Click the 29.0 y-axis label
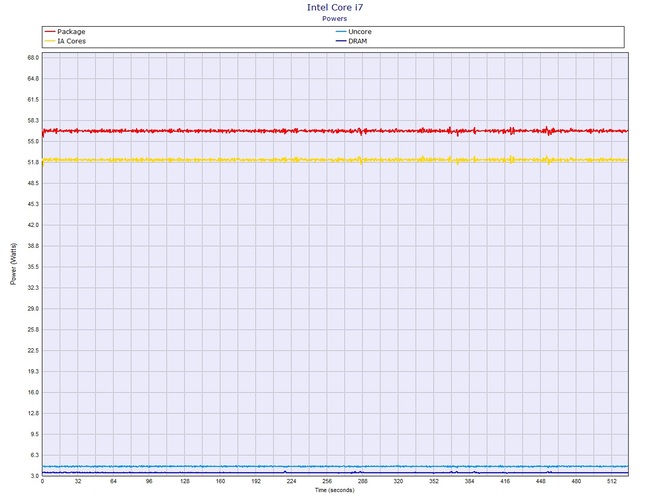 click(33, 308)
